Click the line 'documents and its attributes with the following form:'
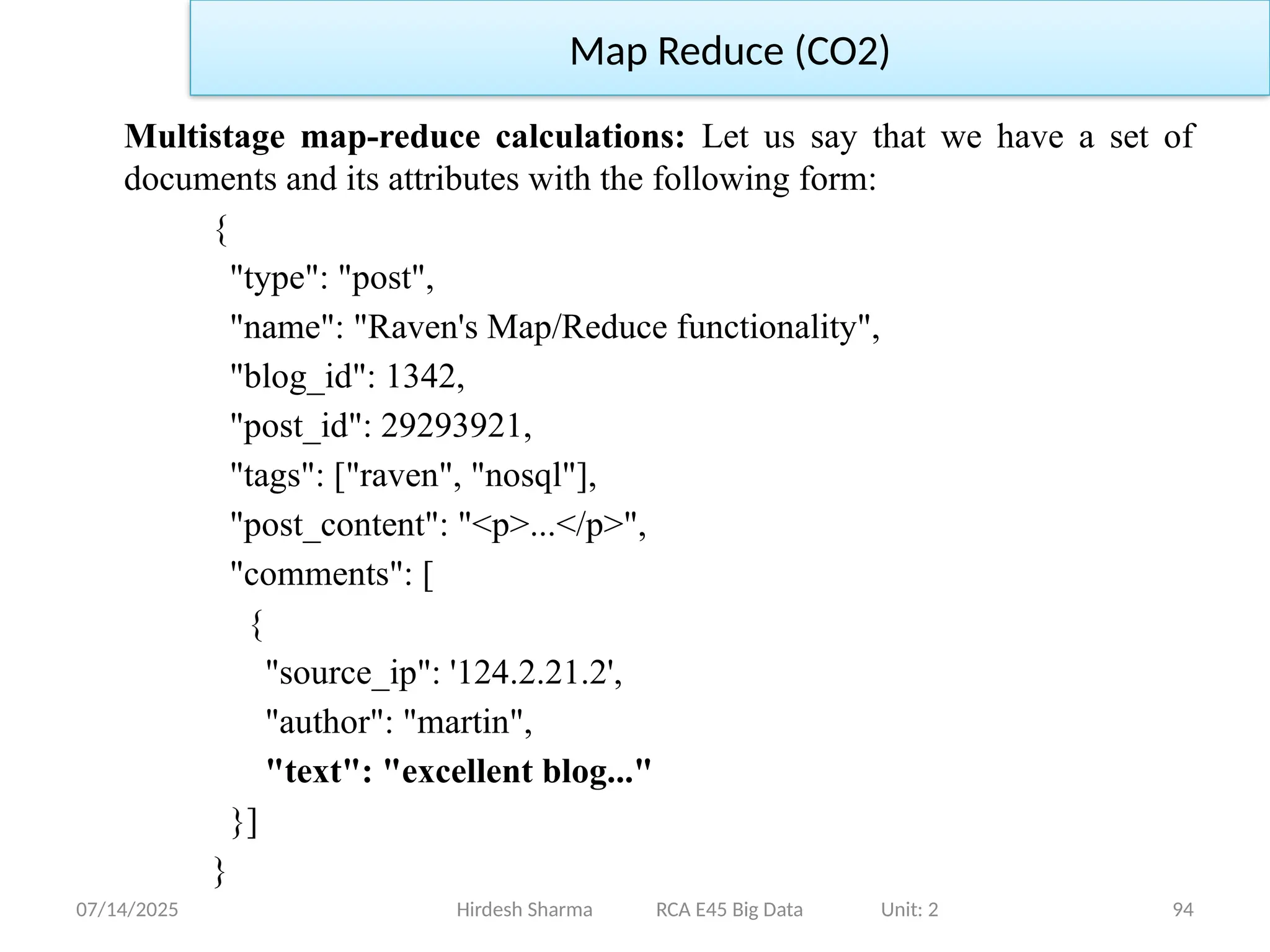1270x952 pixels. coord(500,179)
